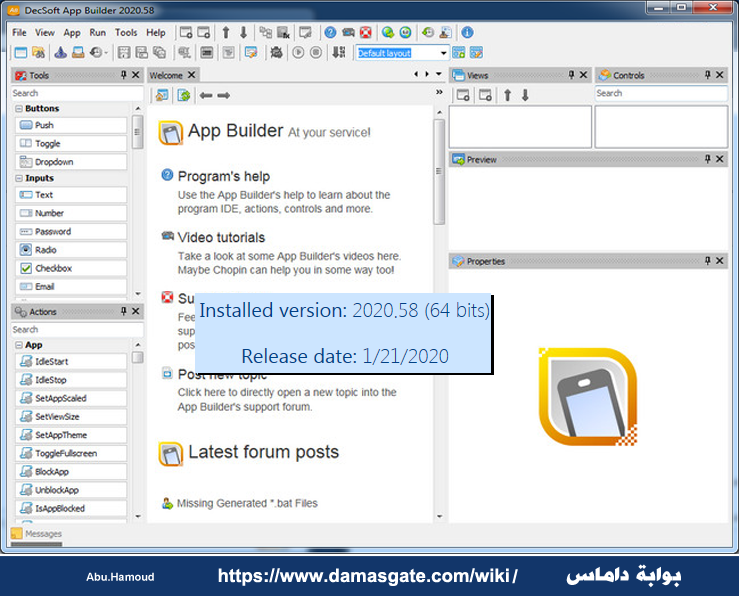The width and height of the screenshot is (739, 596).
Task: Click the home icon in the Welcome tab toolbar
Action: point(162,96)
